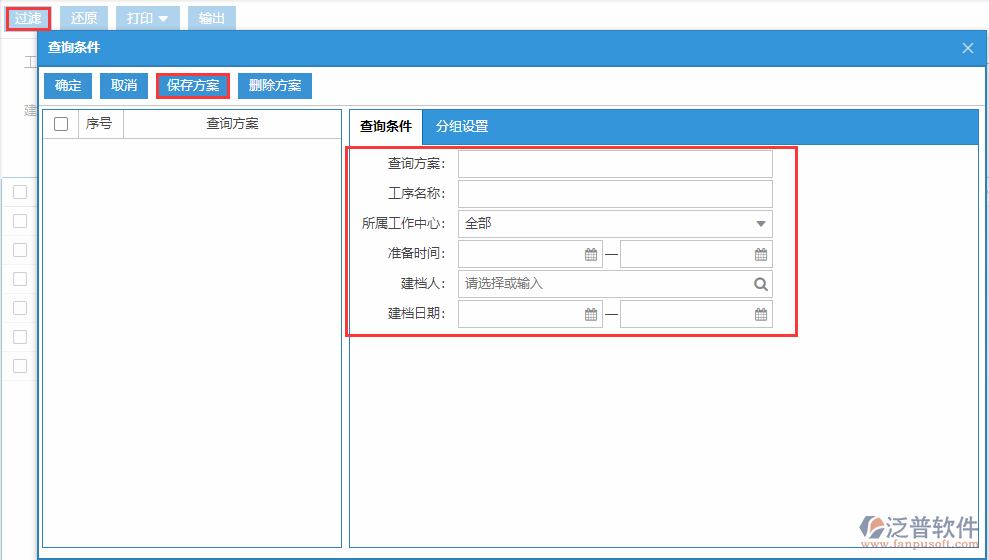989x560 pixels.
Task: Click the 取消 button
Action: [x=124, y=86]
